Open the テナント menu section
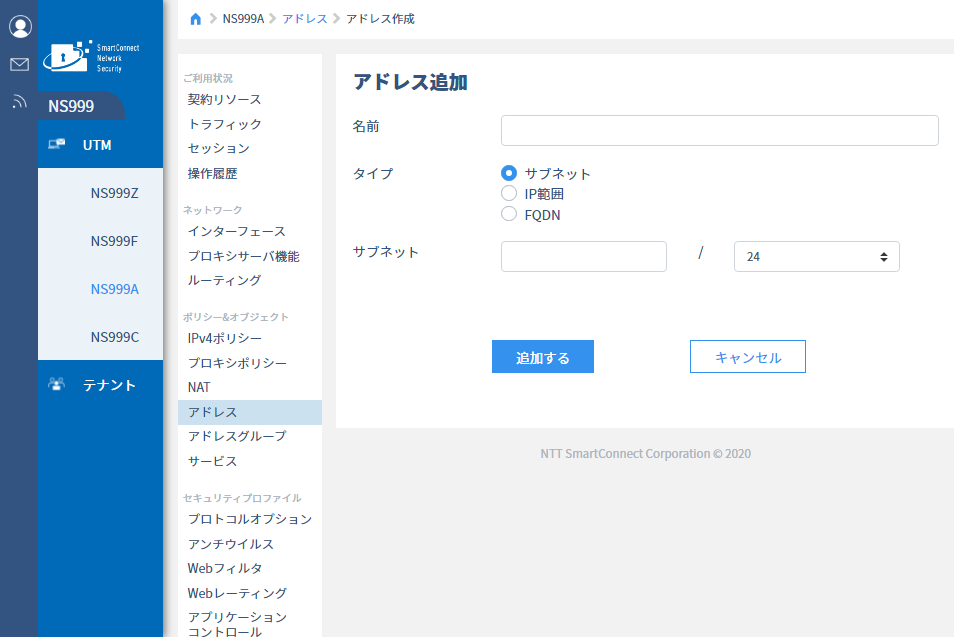Image resolution: width=954 pixels, height=637 pixels. (100, 385)
